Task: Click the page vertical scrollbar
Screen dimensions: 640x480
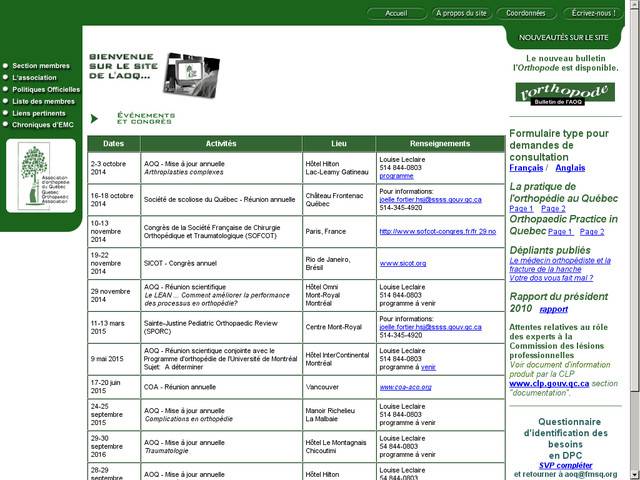Action: 634,240
